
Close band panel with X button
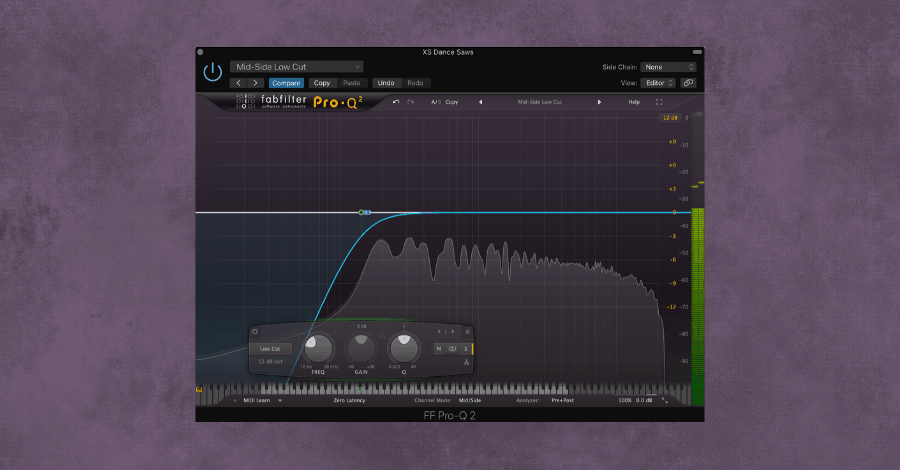pos(468,332)
